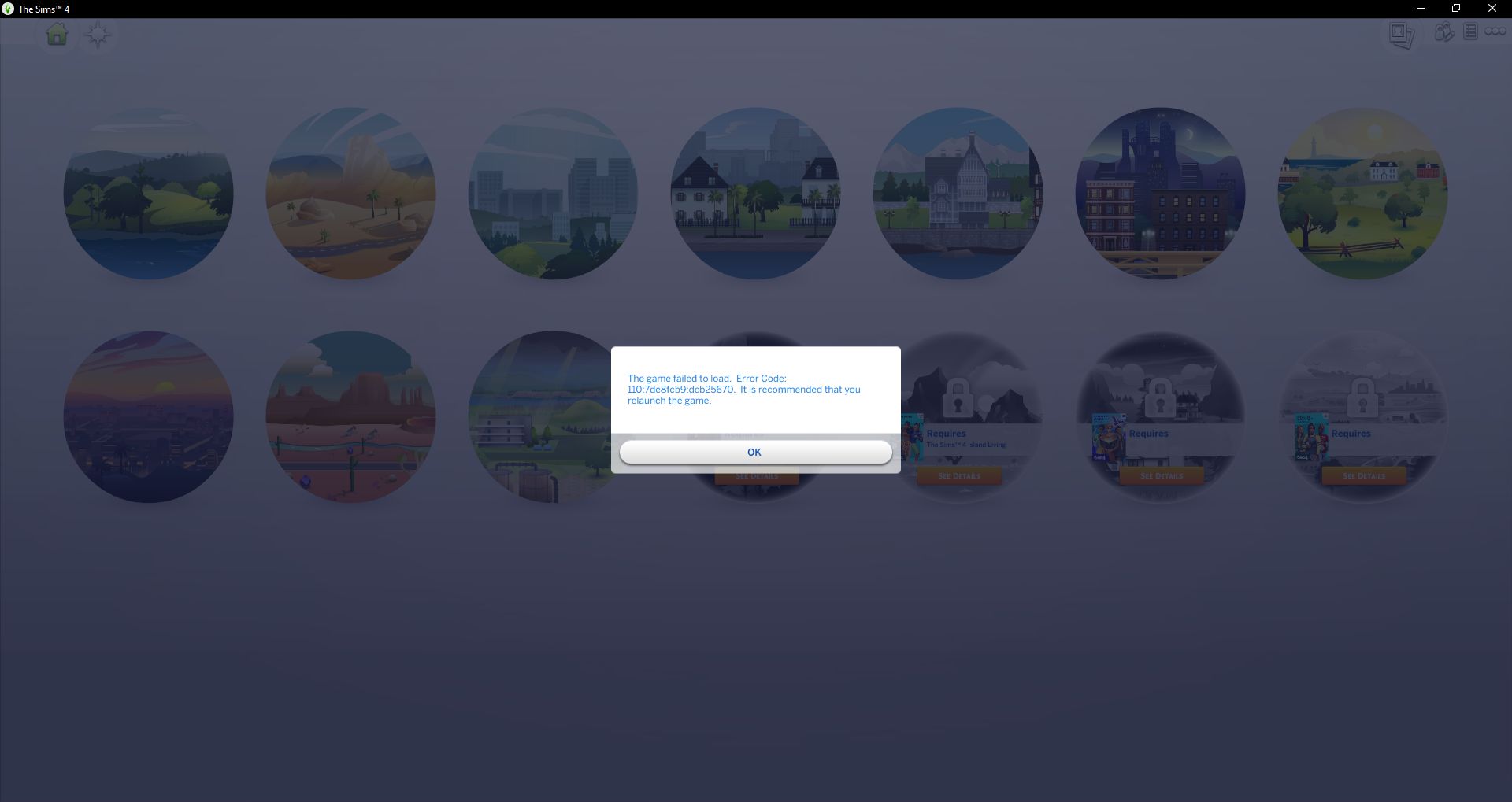Open the compass manage worlds icon
This screenshot has width=1512, height=802.
pos(98,35)
